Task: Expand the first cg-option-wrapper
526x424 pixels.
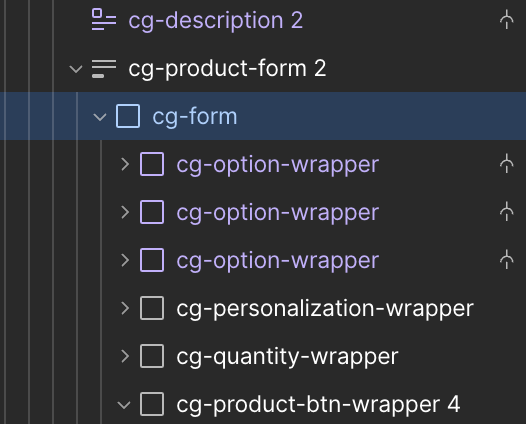Action: (125, 164)
